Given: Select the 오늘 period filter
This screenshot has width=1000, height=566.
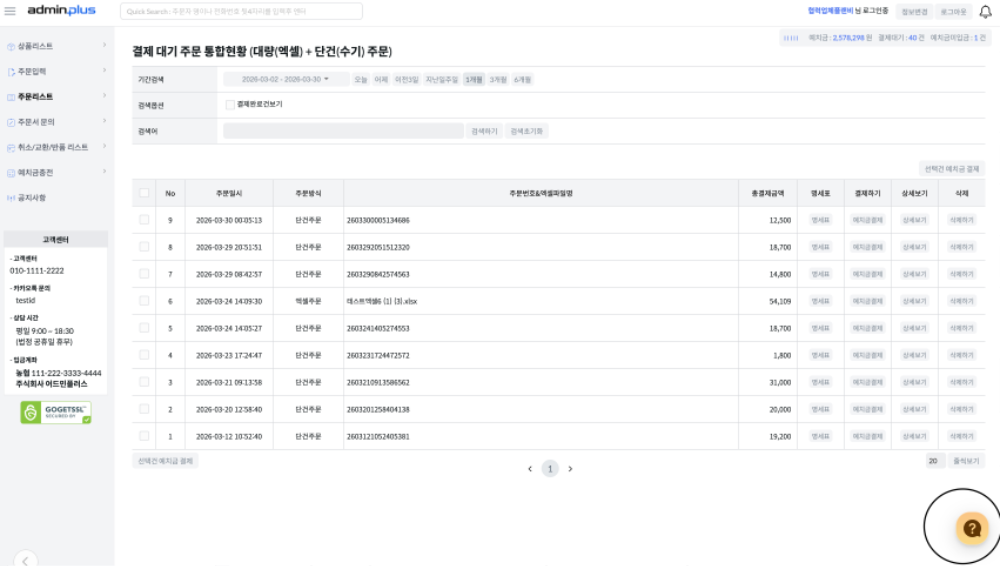Looking at the screenshot, I should 361,80.
